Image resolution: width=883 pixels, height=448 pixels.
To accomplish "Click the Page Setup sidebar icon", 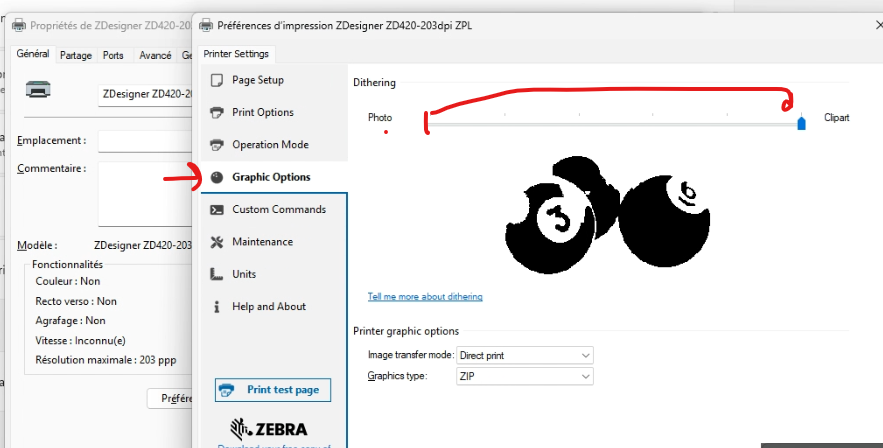I will (x=215, y=80).
